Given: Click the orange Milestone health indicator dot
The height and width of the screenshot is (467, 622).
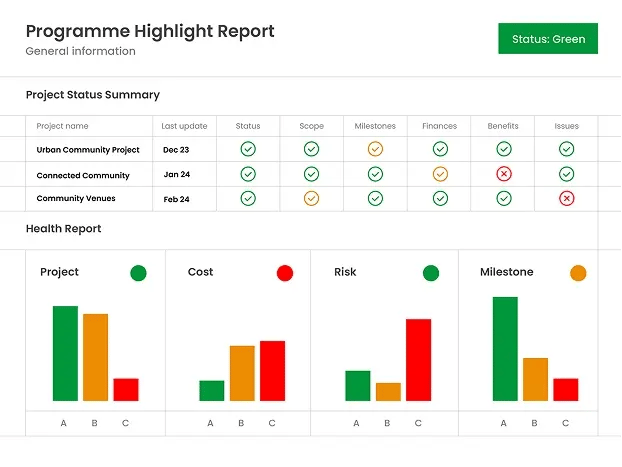Looking at the screenshot, I should 578,273.
